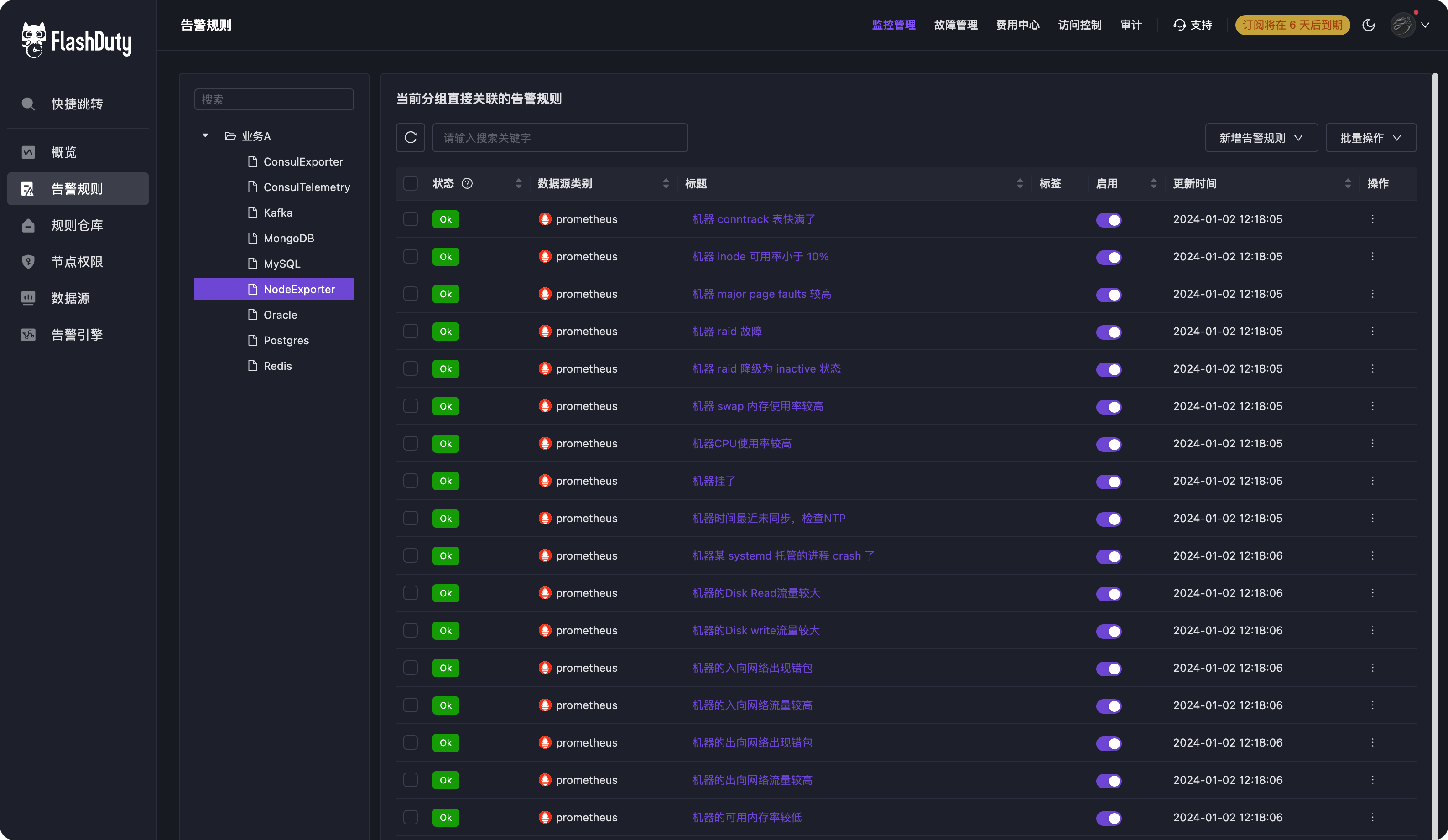The width and height of the screenshot is (1448, 840).
Task: Open the 机器的Disk Read流量较大 rule link
Action: 755,593
